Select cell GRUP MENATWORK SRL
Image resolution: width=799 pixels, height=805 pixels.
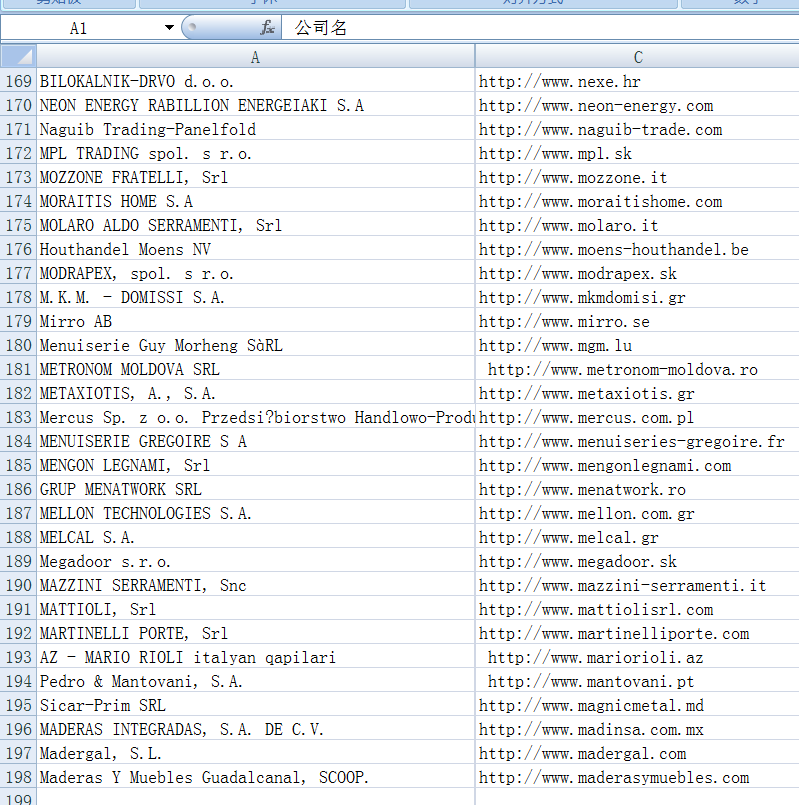(256, 489)
